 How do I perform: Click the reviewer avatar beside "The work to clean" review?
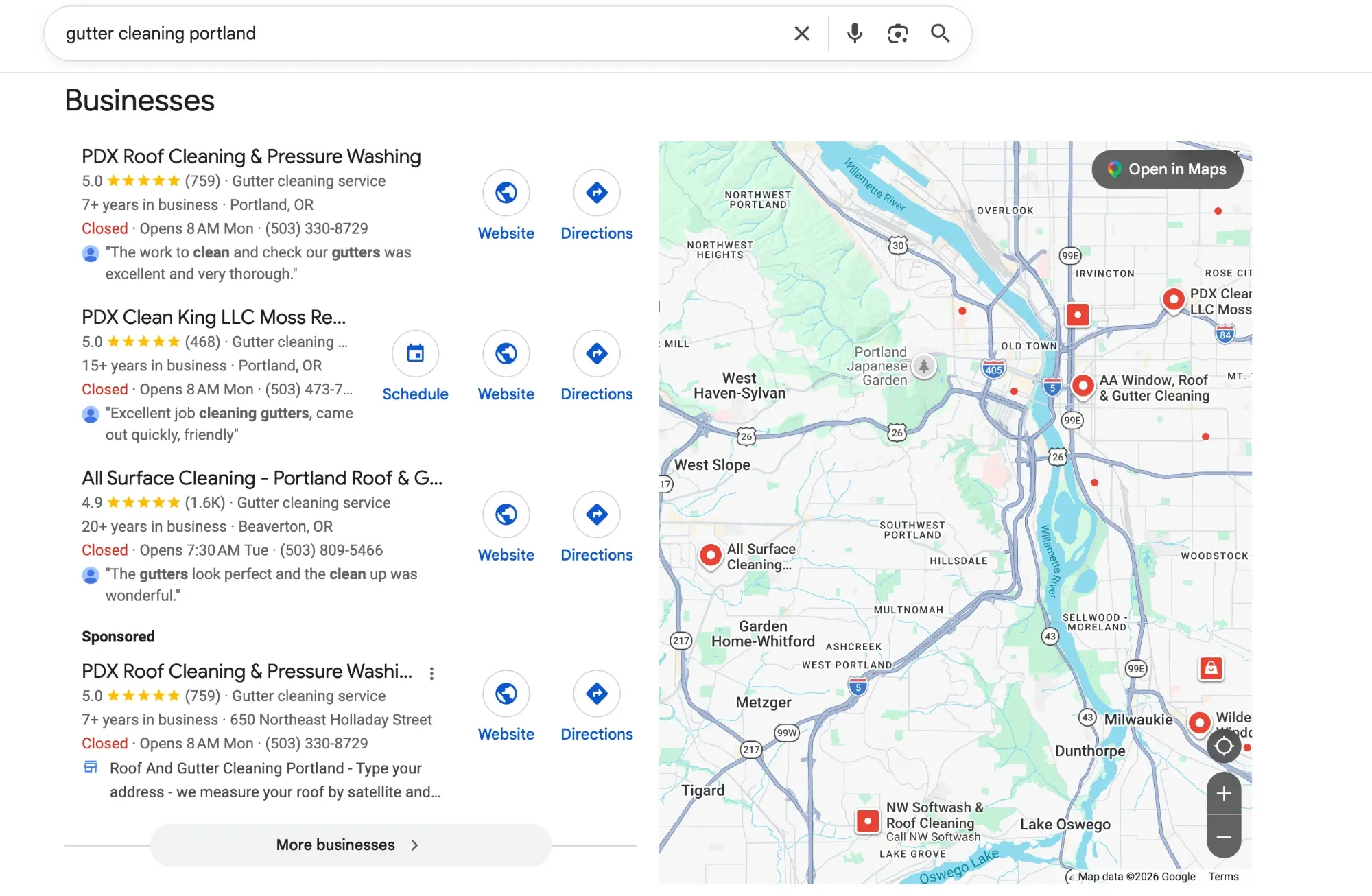pyautogui.click(x=91, y=253)
